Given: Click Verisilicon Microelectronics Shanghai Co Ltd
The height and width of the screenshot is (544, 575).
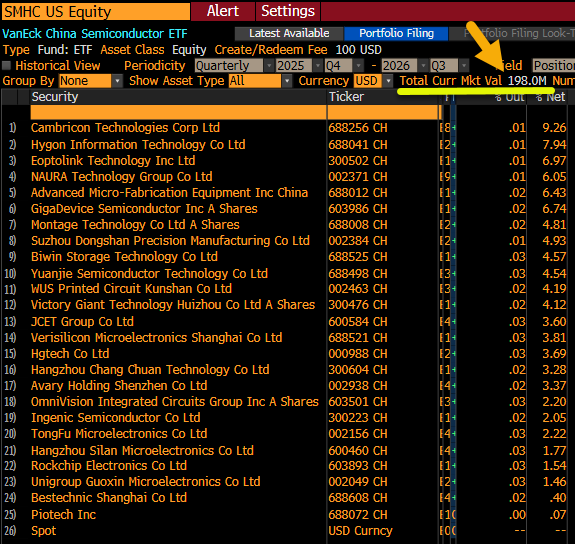Looking at the screenshot, I should (157, 338).
